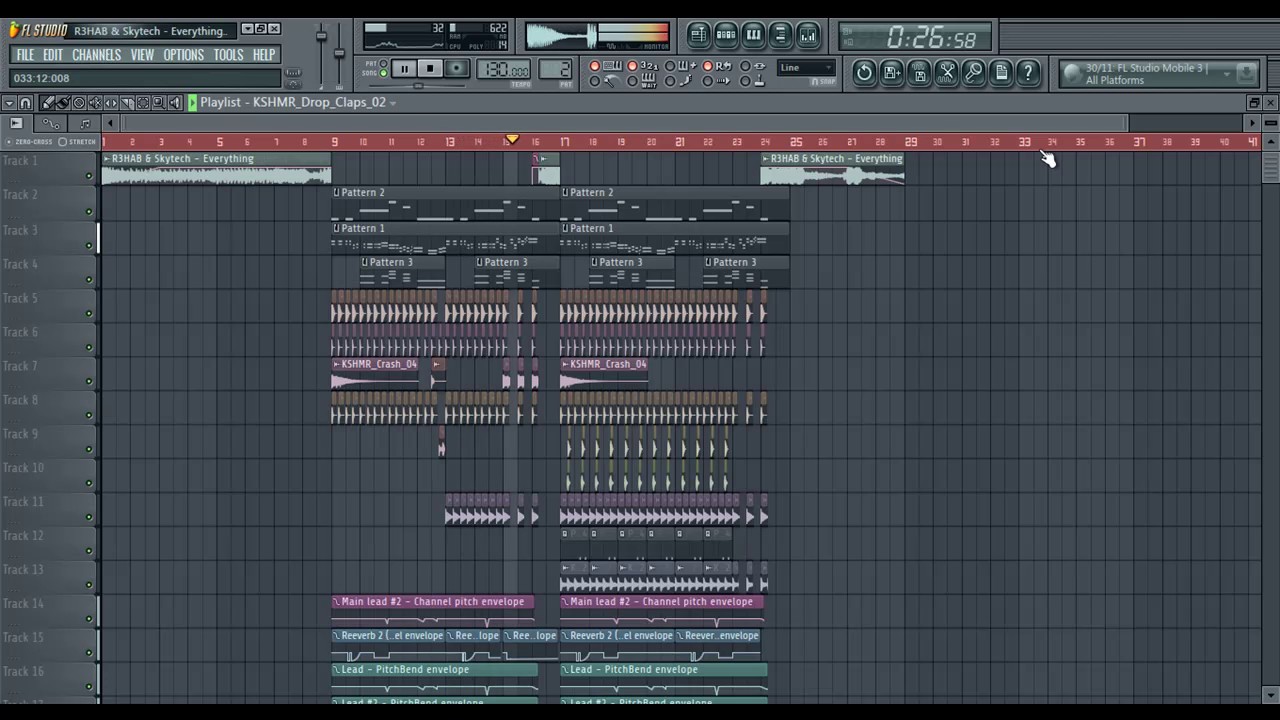Click the tempo field showing 130.000
This screenshot has width=1280, height=720.
pyautogui.click(x=506, y=70)
